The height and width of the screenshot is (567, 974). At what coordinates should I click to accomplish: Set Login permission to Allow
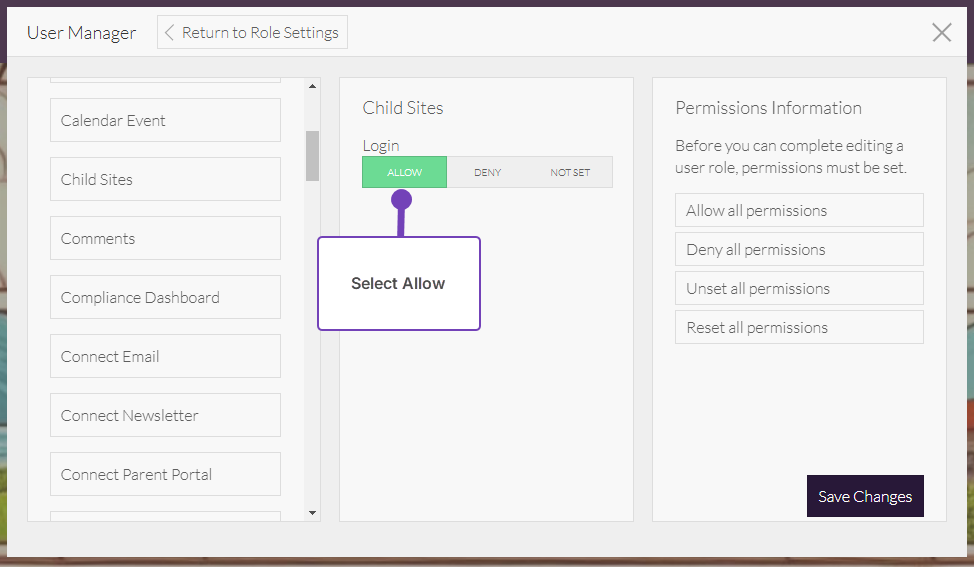[x=404, y=172]
